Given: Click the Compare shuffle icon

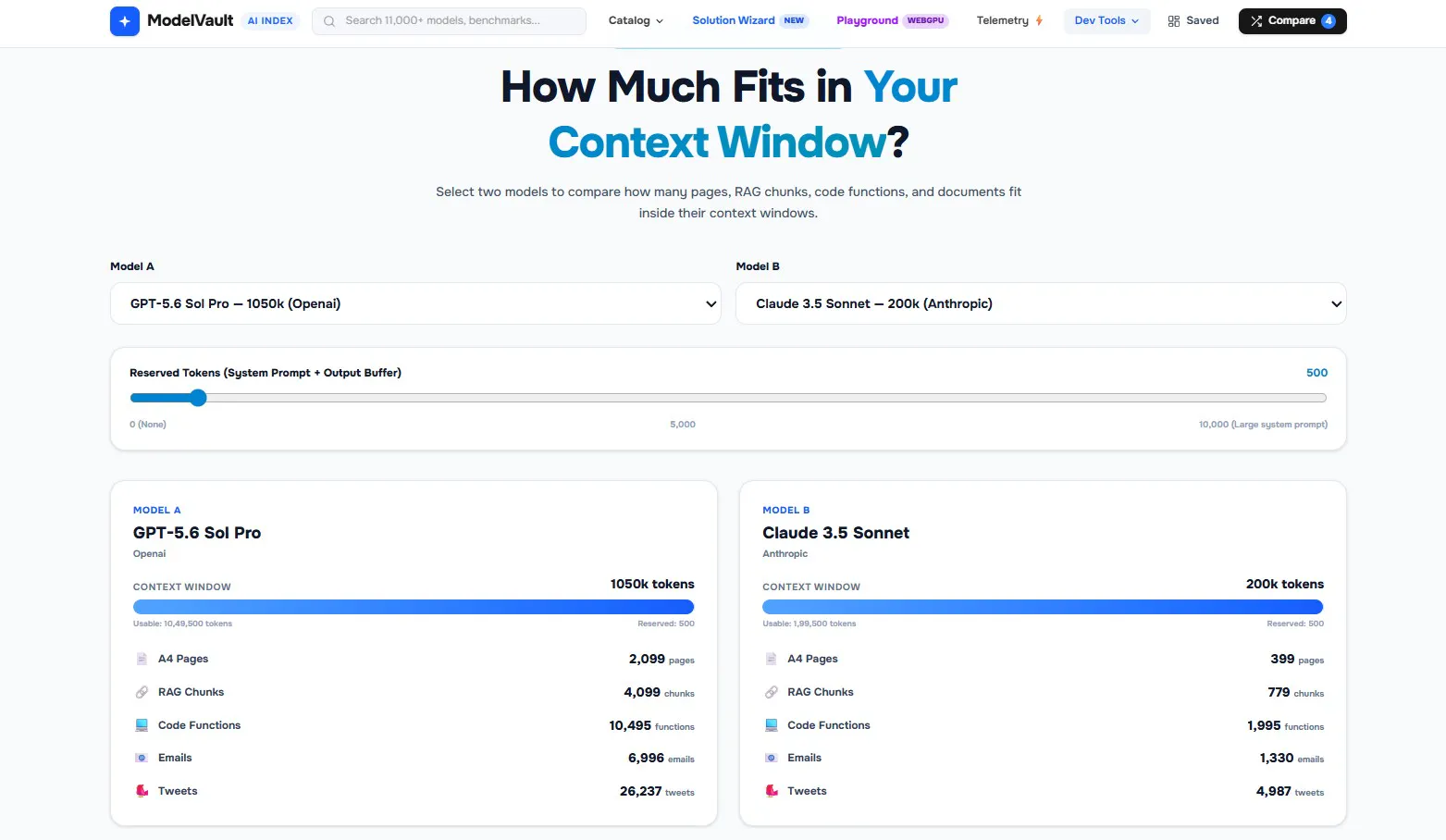Looking at the screenshot, I should (x=1256, y=21).
